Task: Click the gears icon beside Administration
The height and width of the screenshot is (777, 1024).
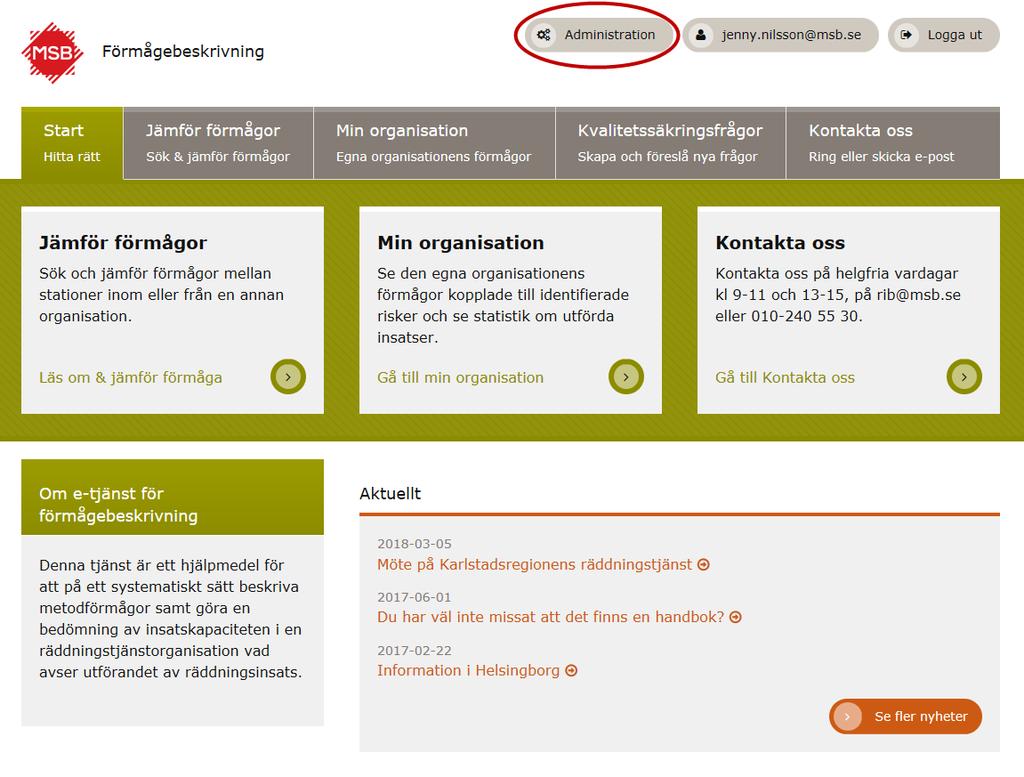Action: (x=543, y=35)
